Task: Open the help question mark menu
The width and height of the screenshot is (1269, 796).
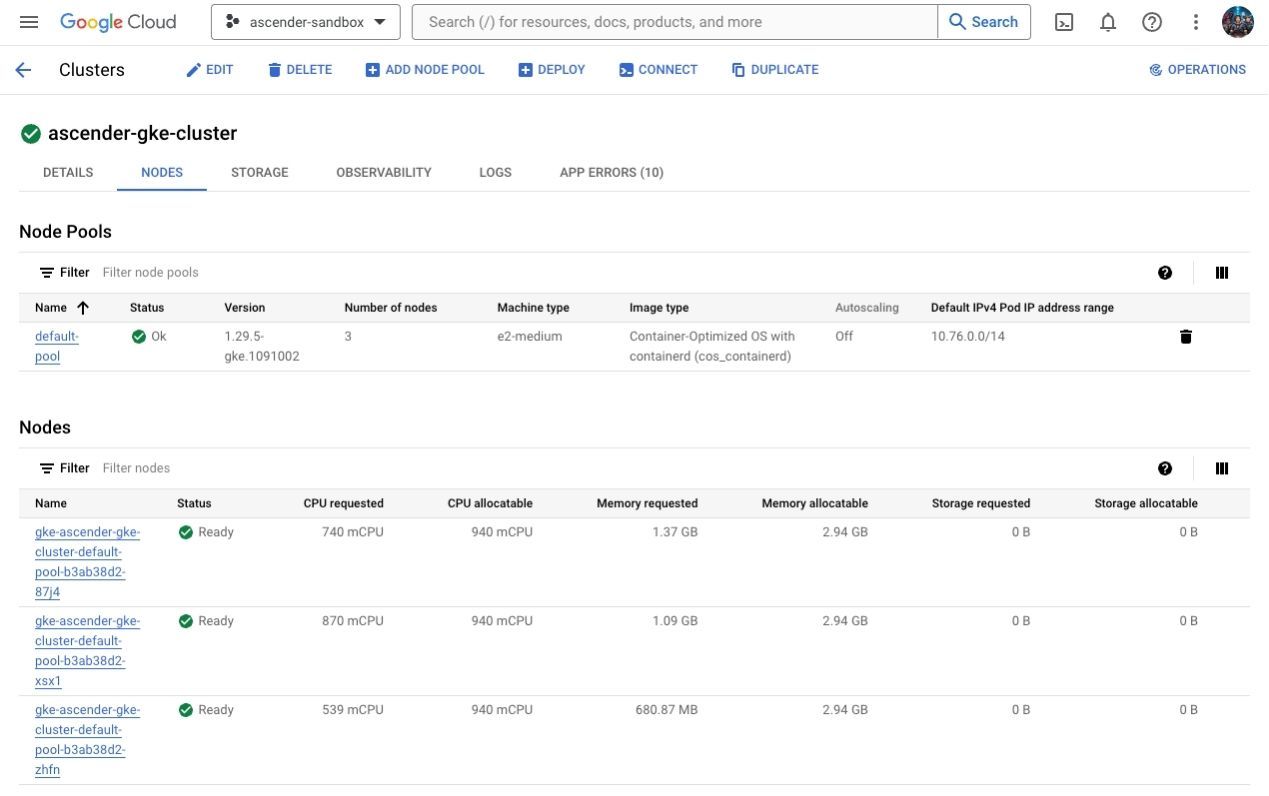Action: coord(1152,22)
